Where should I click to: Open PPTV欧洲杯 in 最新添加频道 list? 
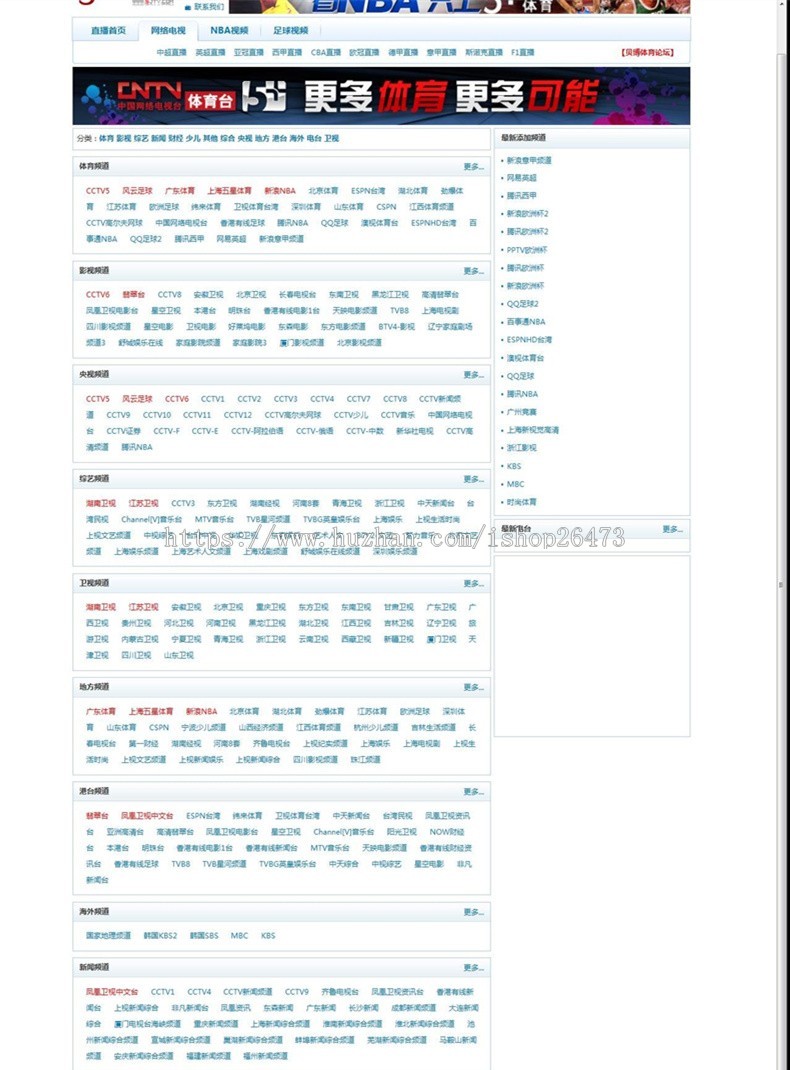click(527, 250)
